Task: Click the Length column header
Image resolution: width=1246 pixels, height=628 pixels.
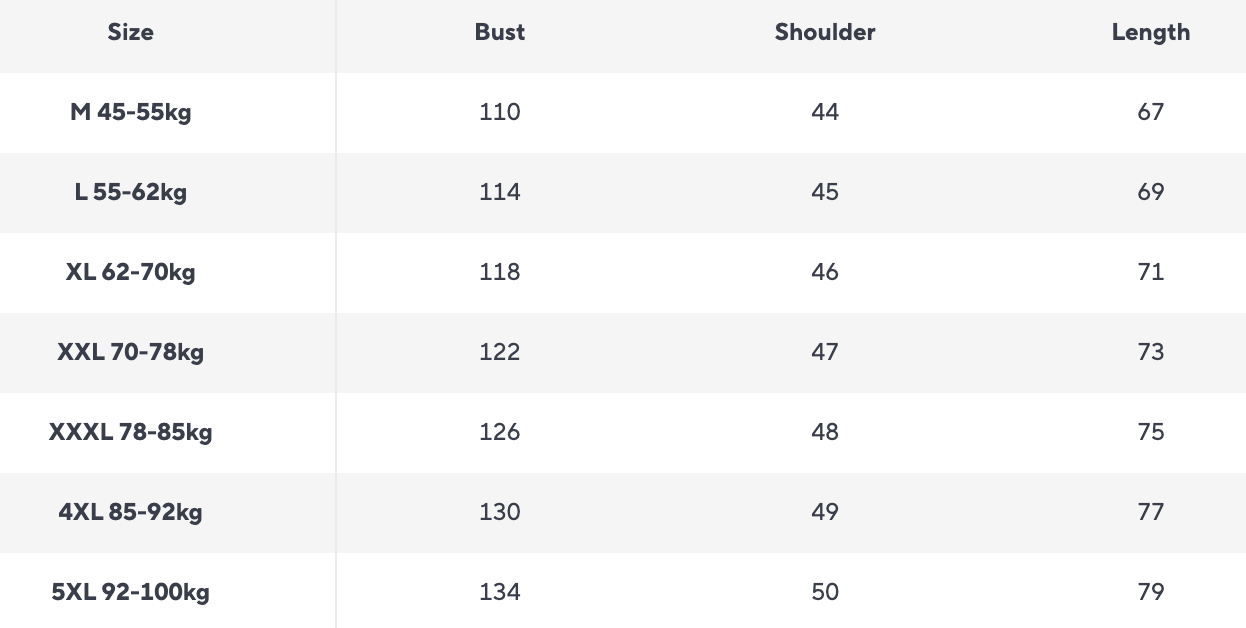Action: (1150, 32)
